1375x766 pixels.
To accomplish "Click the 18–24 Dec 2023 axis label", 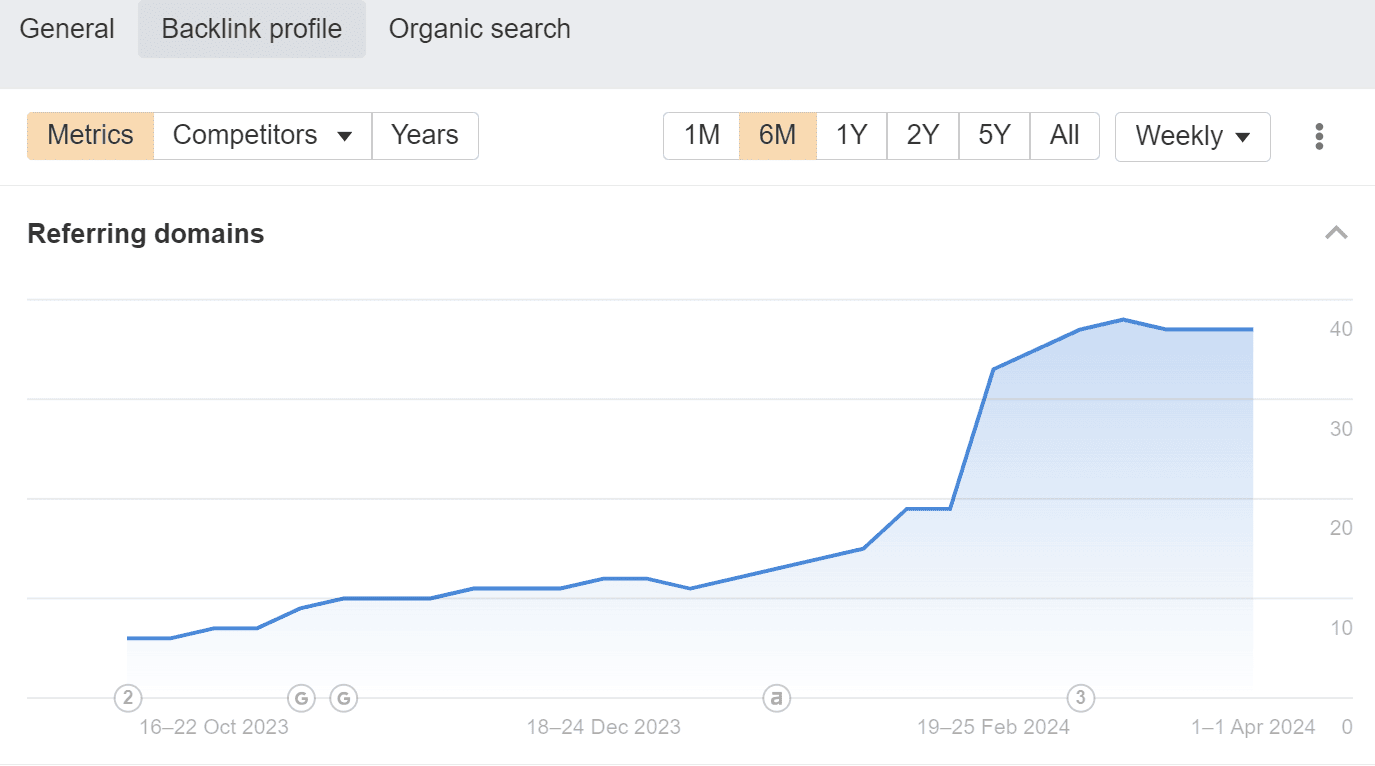I will click(604, 727).
